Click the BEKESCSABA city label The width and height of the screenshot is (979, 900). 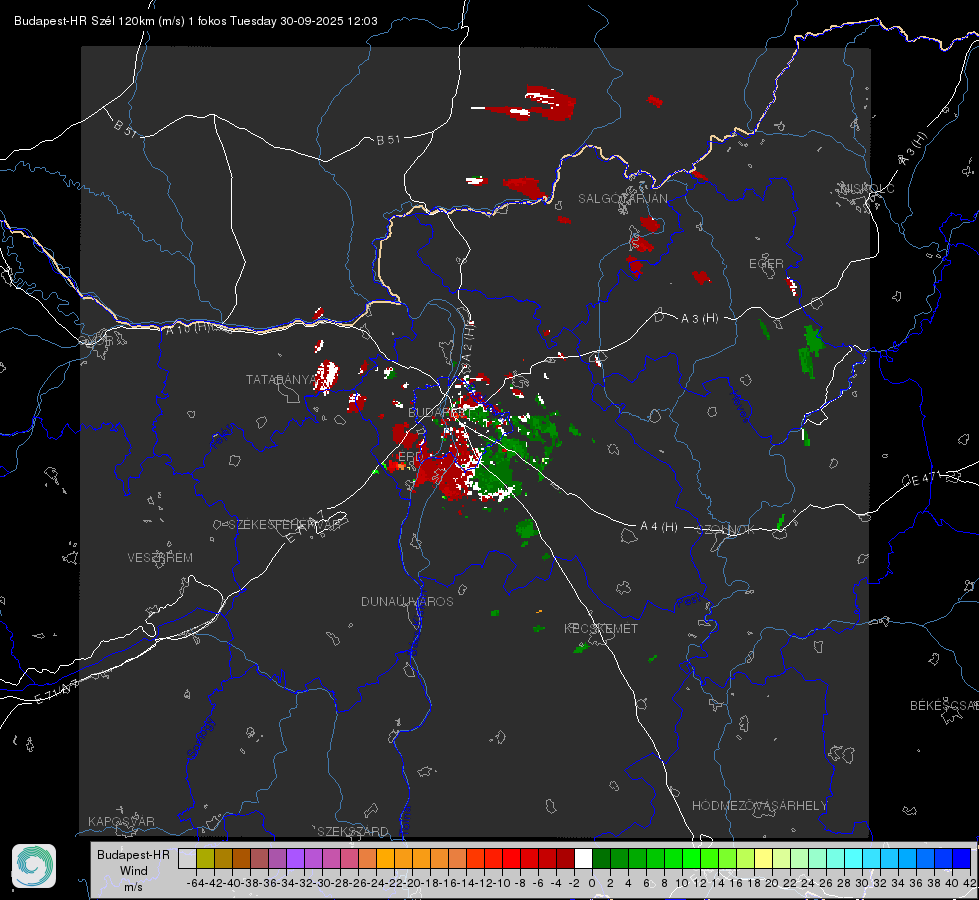point(944,706)
